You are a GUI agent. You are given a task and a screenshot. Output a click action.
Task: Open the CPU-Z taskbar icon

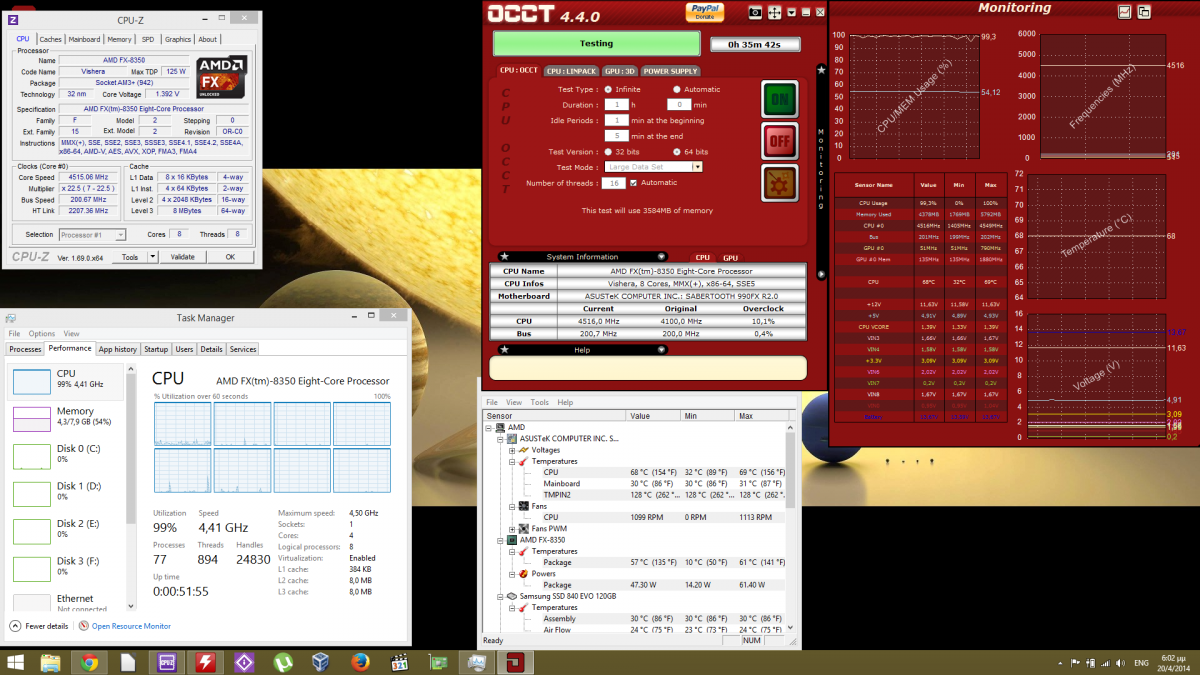(166, 662)
